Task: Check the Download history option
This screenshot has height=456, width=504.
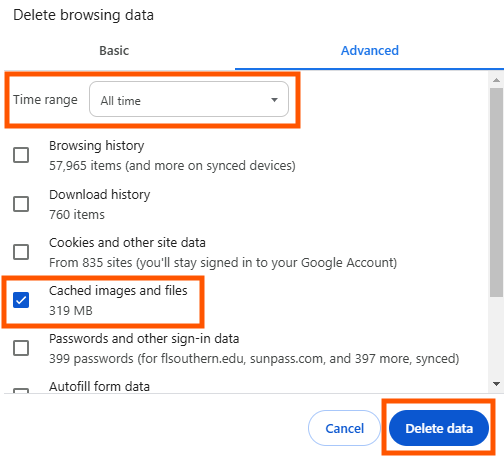Action: point(21,204)
